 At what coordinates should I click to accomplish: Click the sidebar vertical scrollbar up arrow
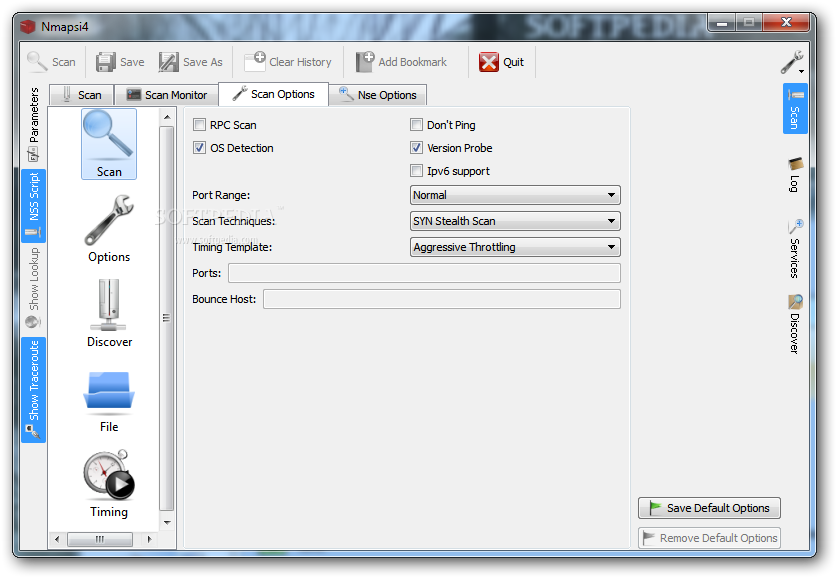click(x=167, y=117)
